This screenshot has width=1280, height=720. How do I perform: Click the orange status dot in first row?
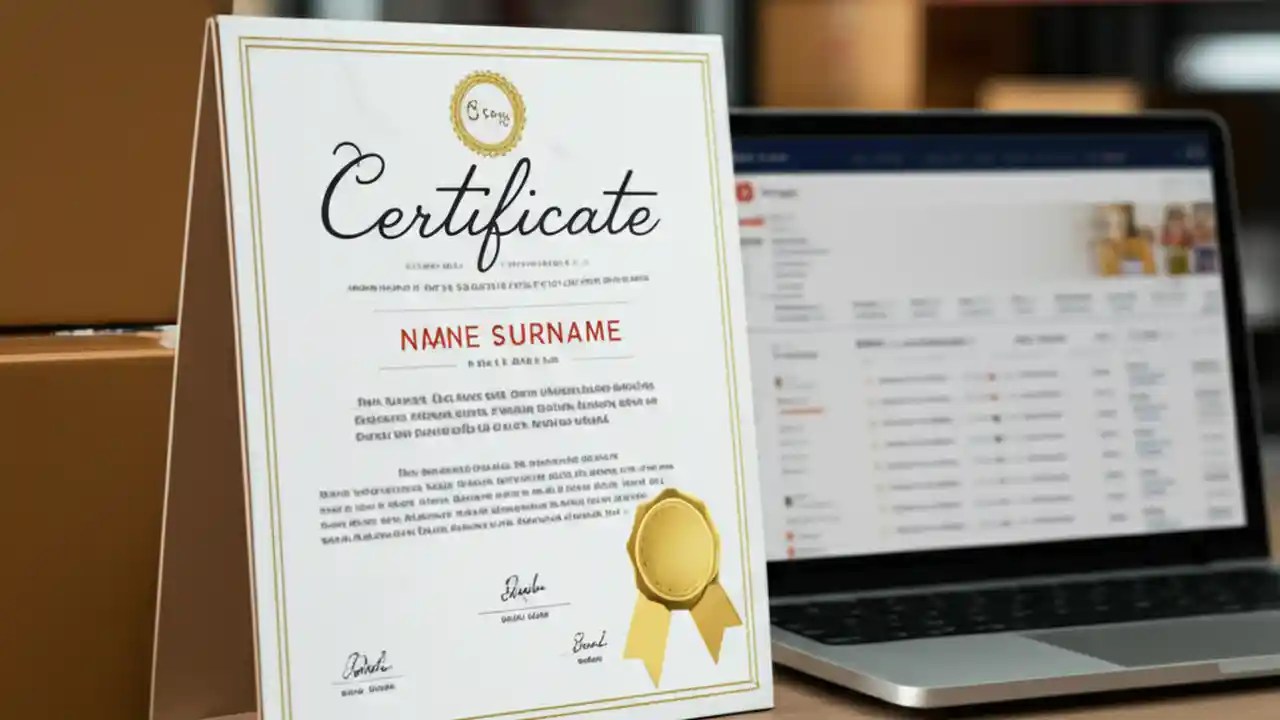[x=992, y=377]
